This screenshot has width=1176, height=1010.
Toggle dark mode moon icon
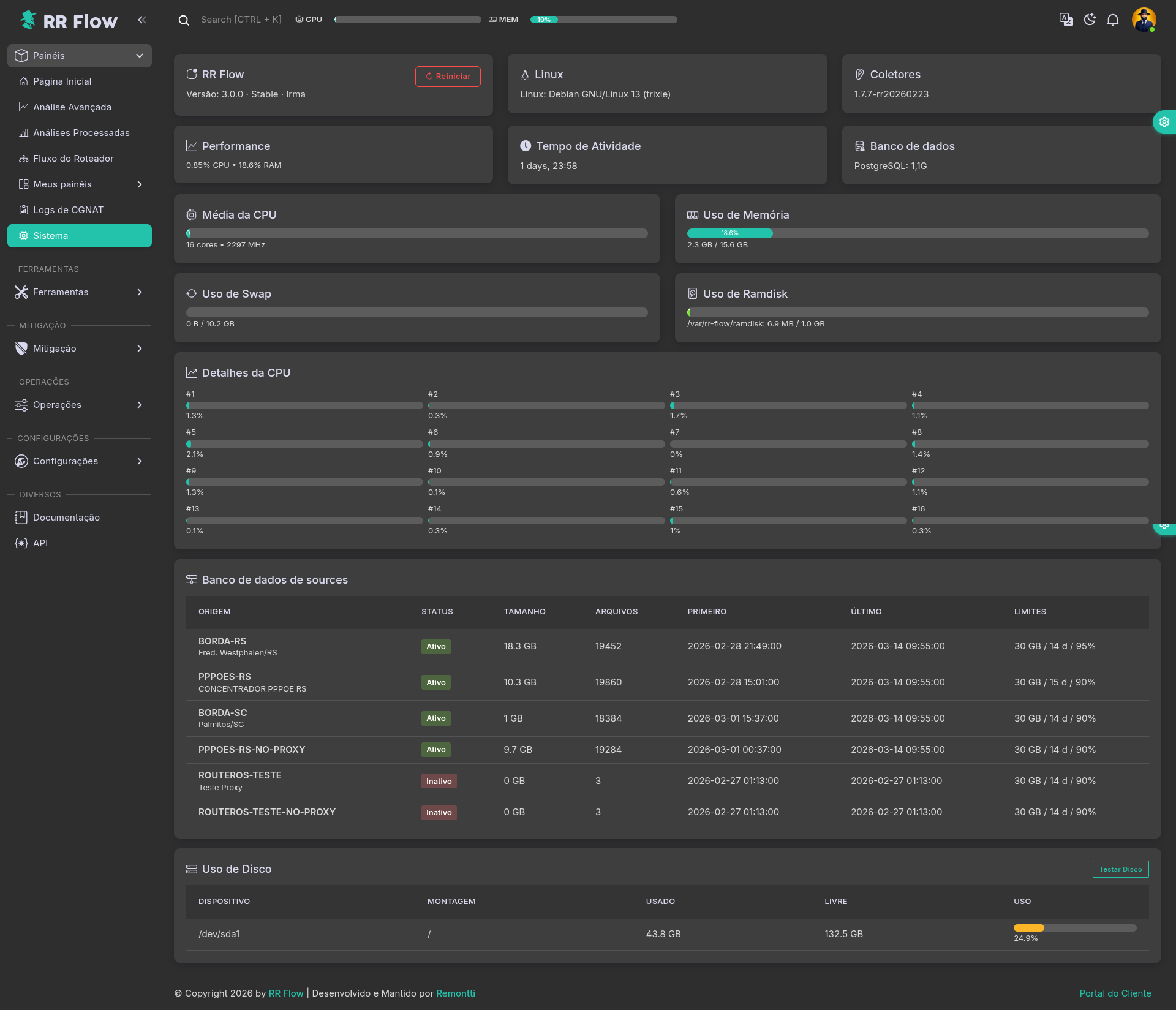1090,20
